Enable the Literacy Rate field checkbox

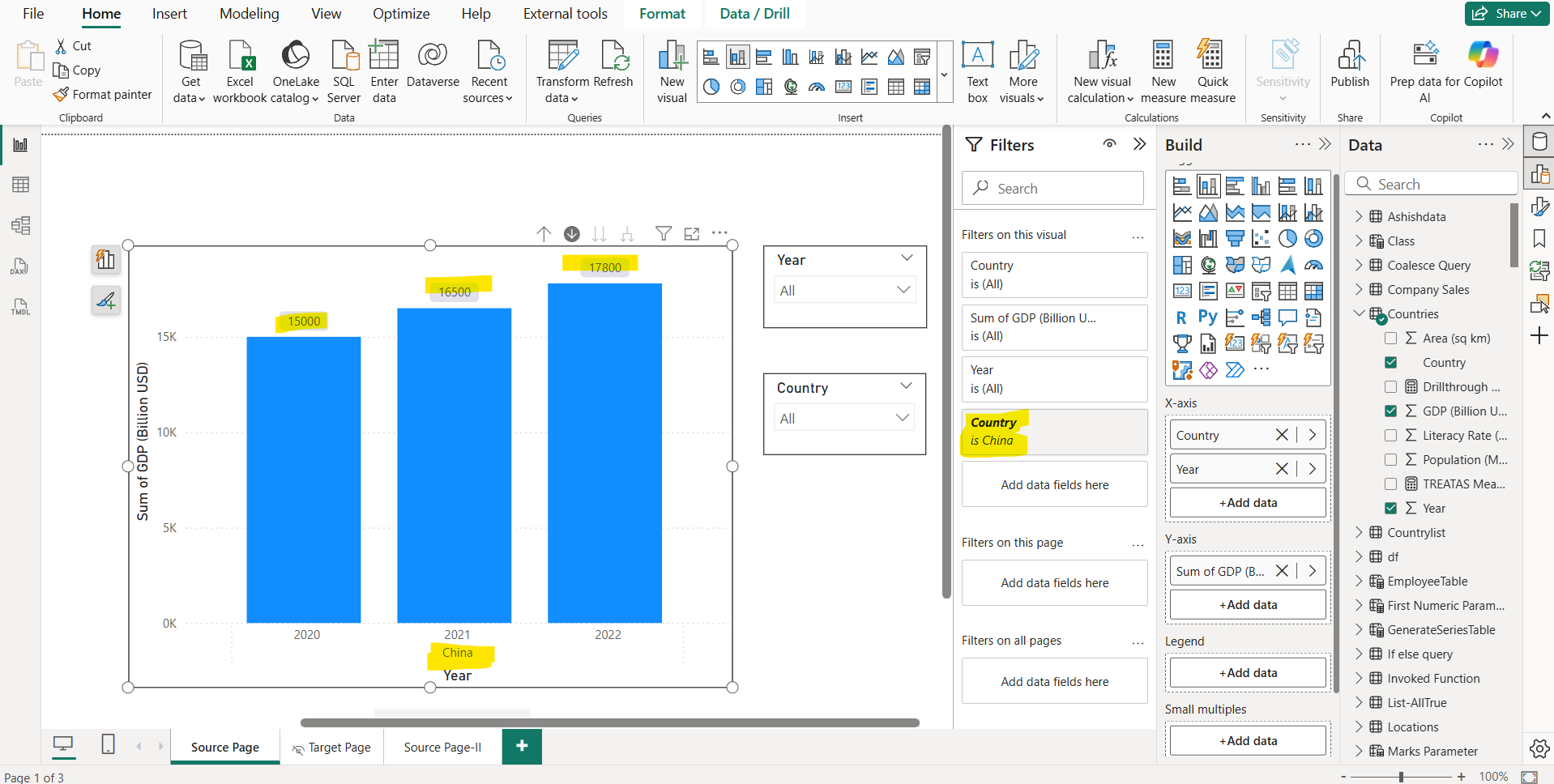tap(1392, 435)
